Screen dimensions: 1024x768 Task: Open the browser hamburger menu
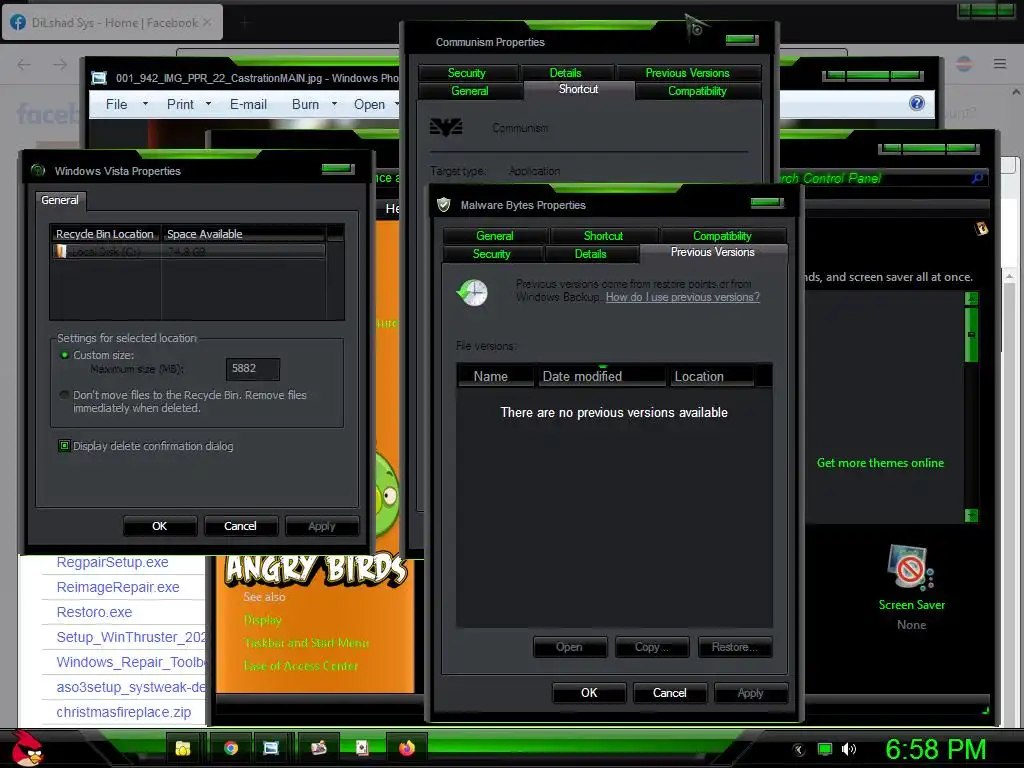pos(1000,64)
